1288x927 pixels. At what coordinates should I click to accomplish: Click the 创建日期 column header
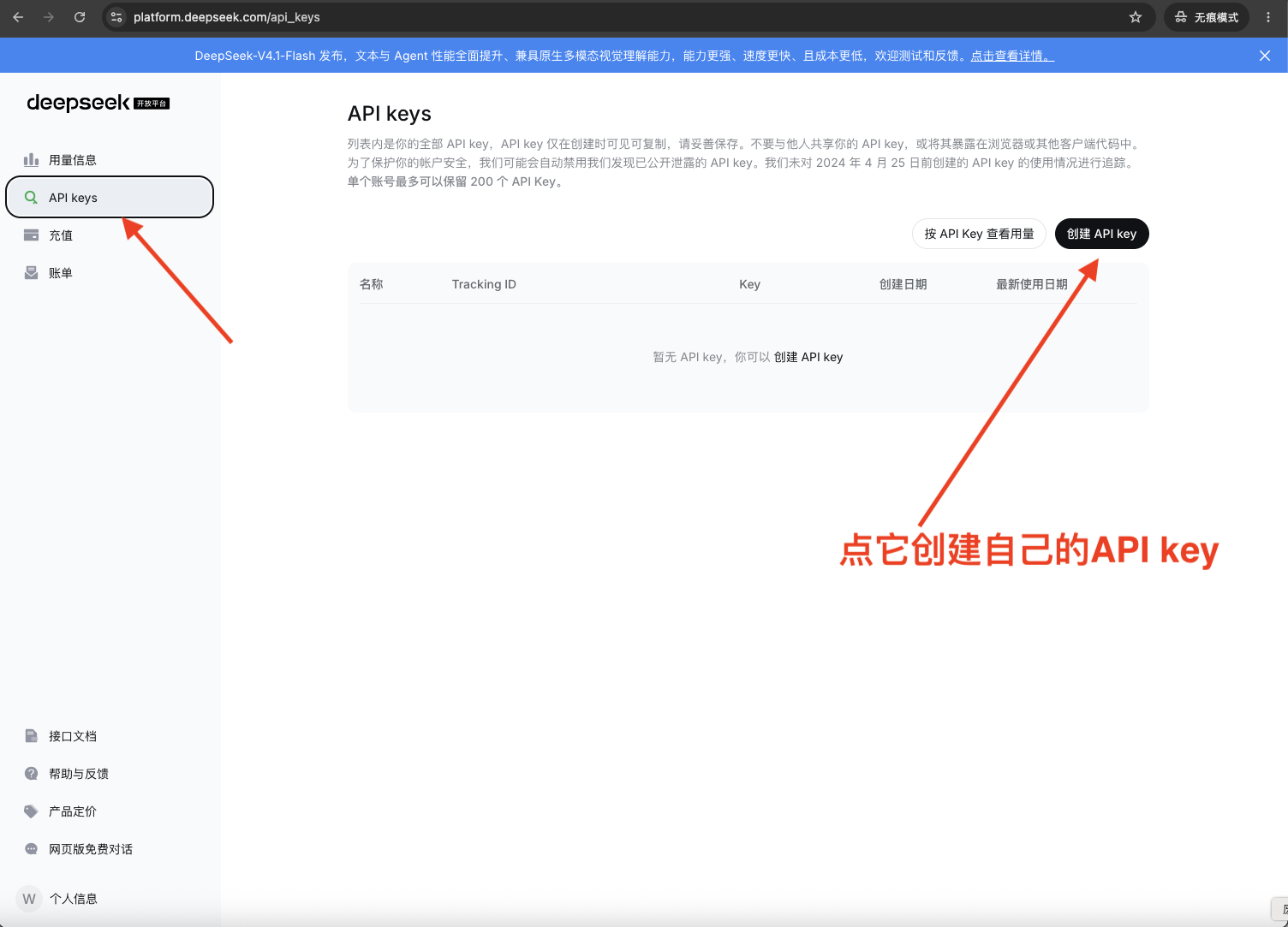pyautogui.click(x=903, y=284)
